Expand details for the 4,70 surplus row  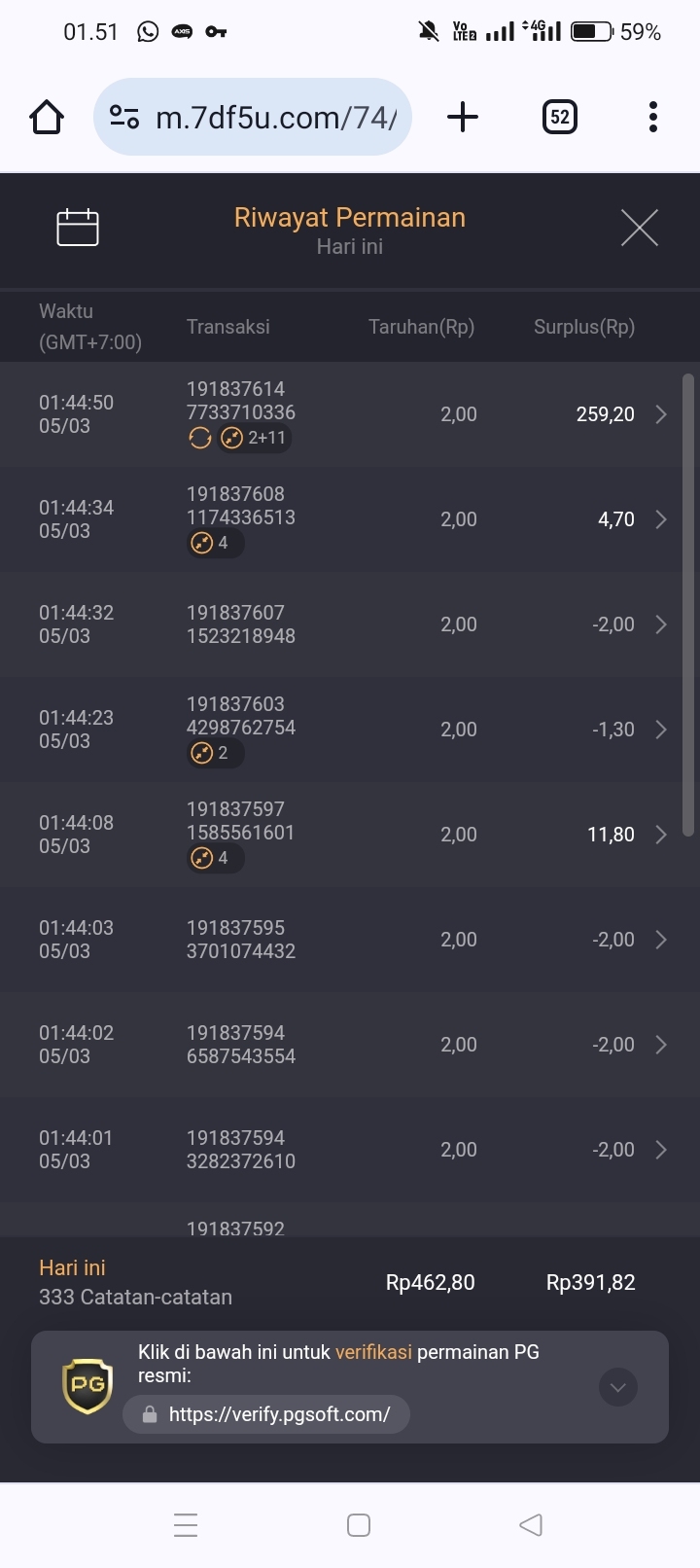click(x=661, y=519)
